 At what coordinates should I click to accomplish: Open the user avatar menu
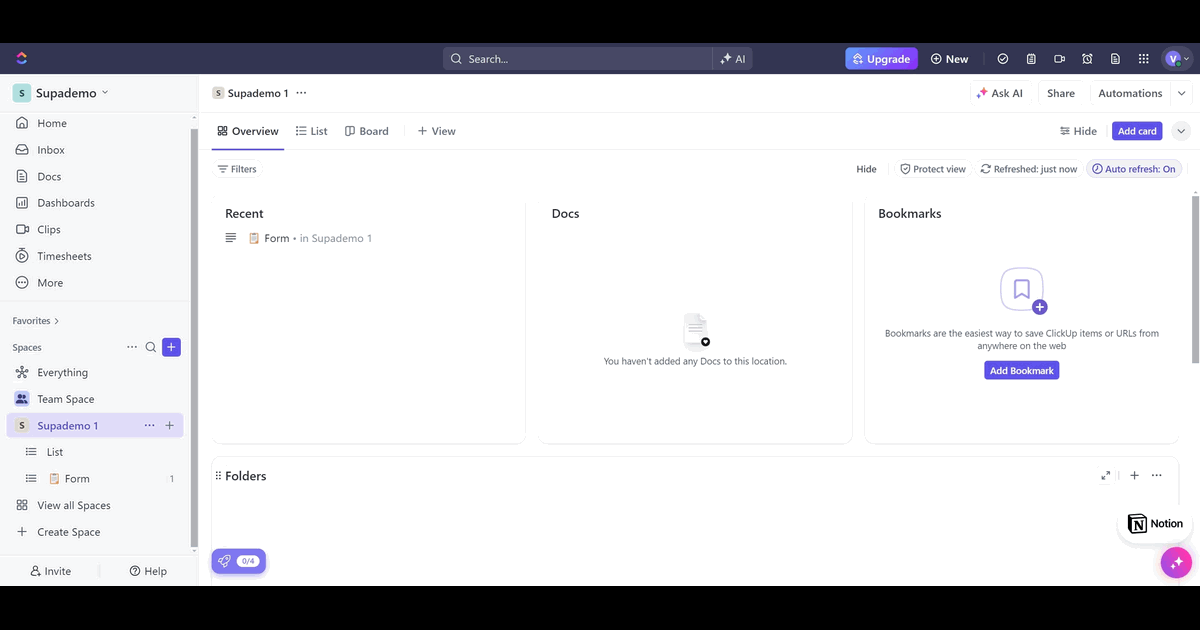[x=1177, y=59]
